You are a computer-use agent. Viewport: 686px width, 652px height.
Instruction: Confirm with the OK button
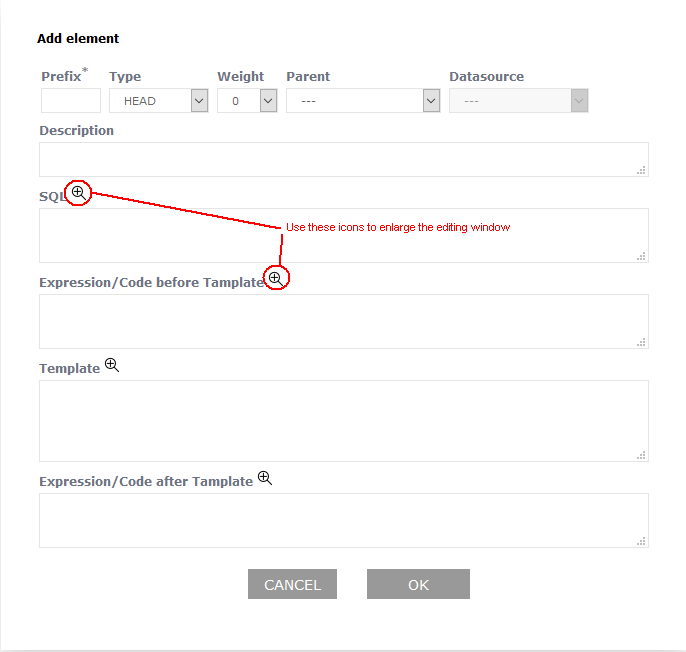click(418, 585)
